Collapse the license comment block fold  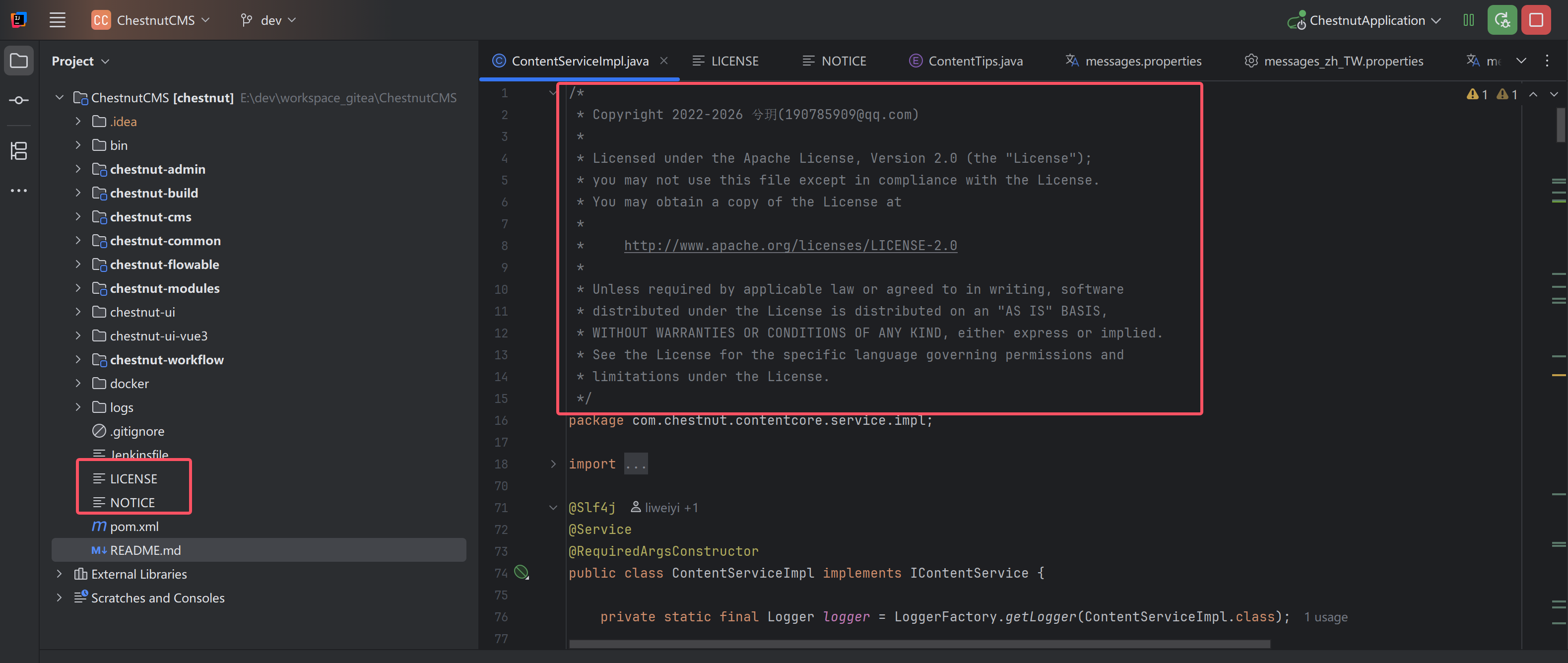(x=553, y=93)
